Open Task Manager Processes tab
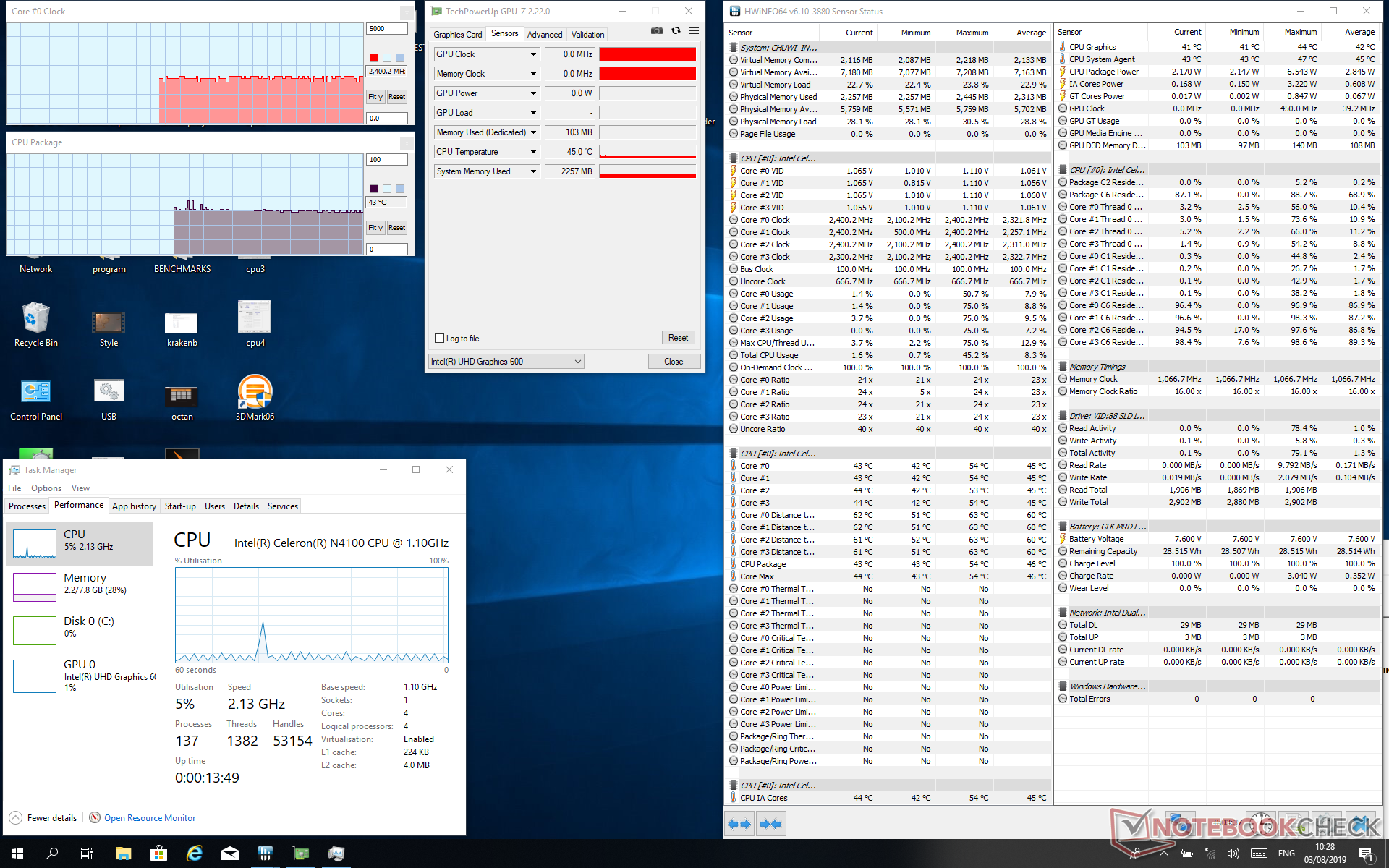The height and width of the screenshot is (868, 1389). click(27, 506)
